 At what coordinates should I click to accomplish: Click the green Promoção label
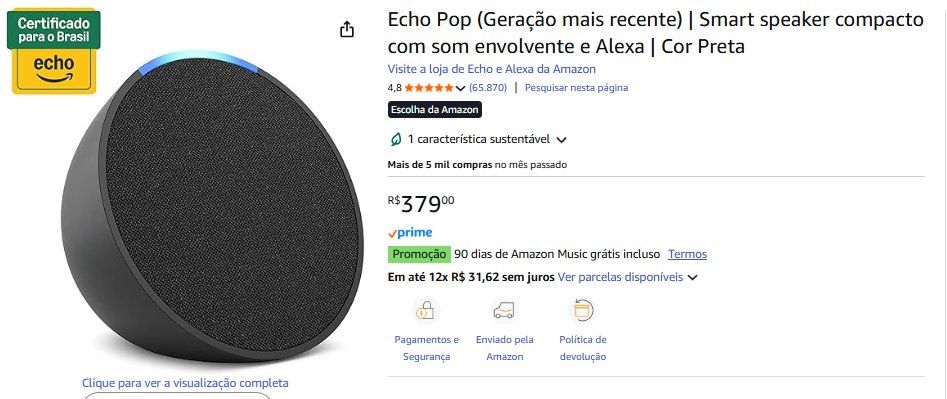tap(419, 254)
